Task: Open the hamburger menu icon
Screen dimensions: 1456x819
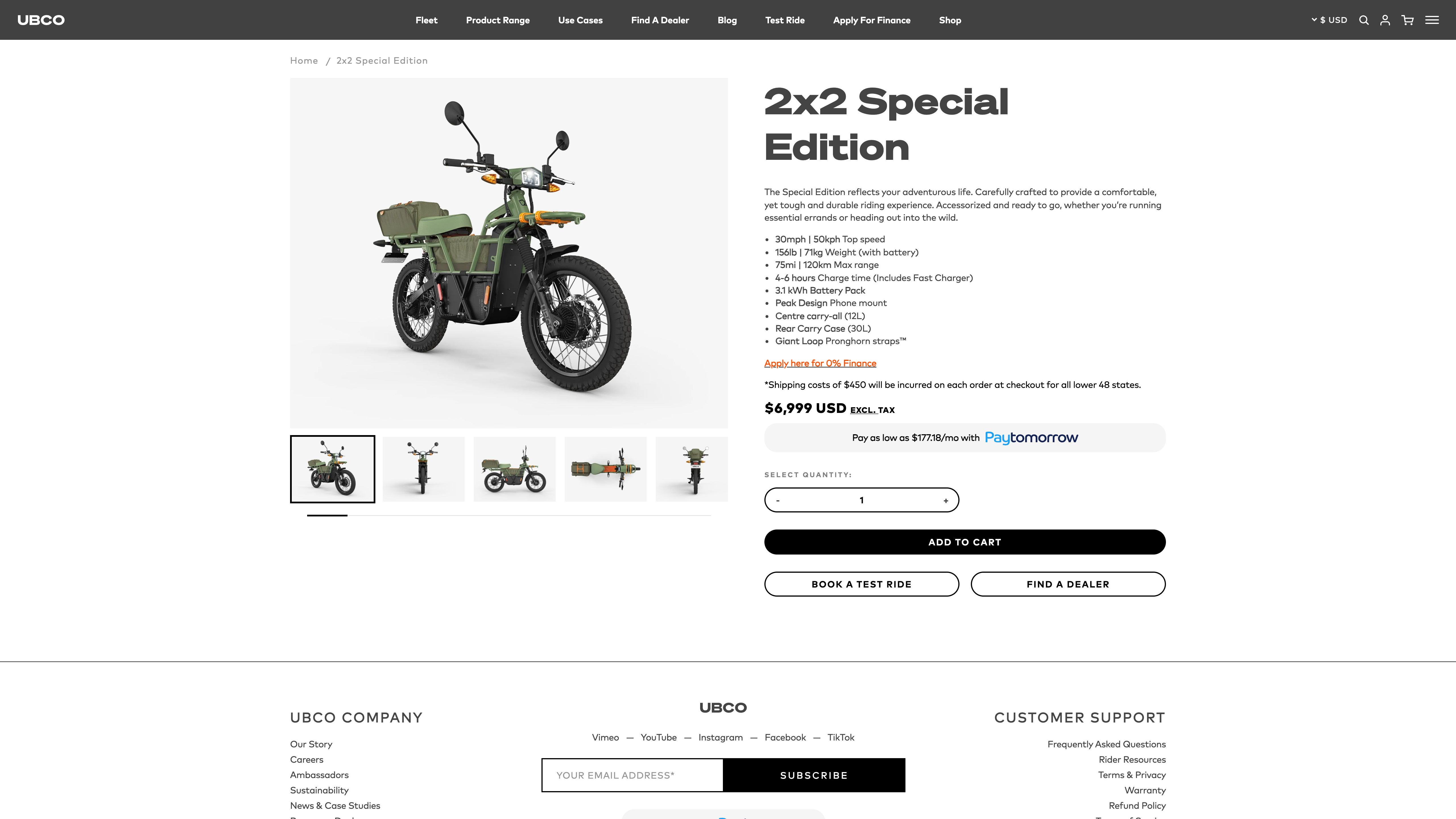Action: tap(1432, 20)
